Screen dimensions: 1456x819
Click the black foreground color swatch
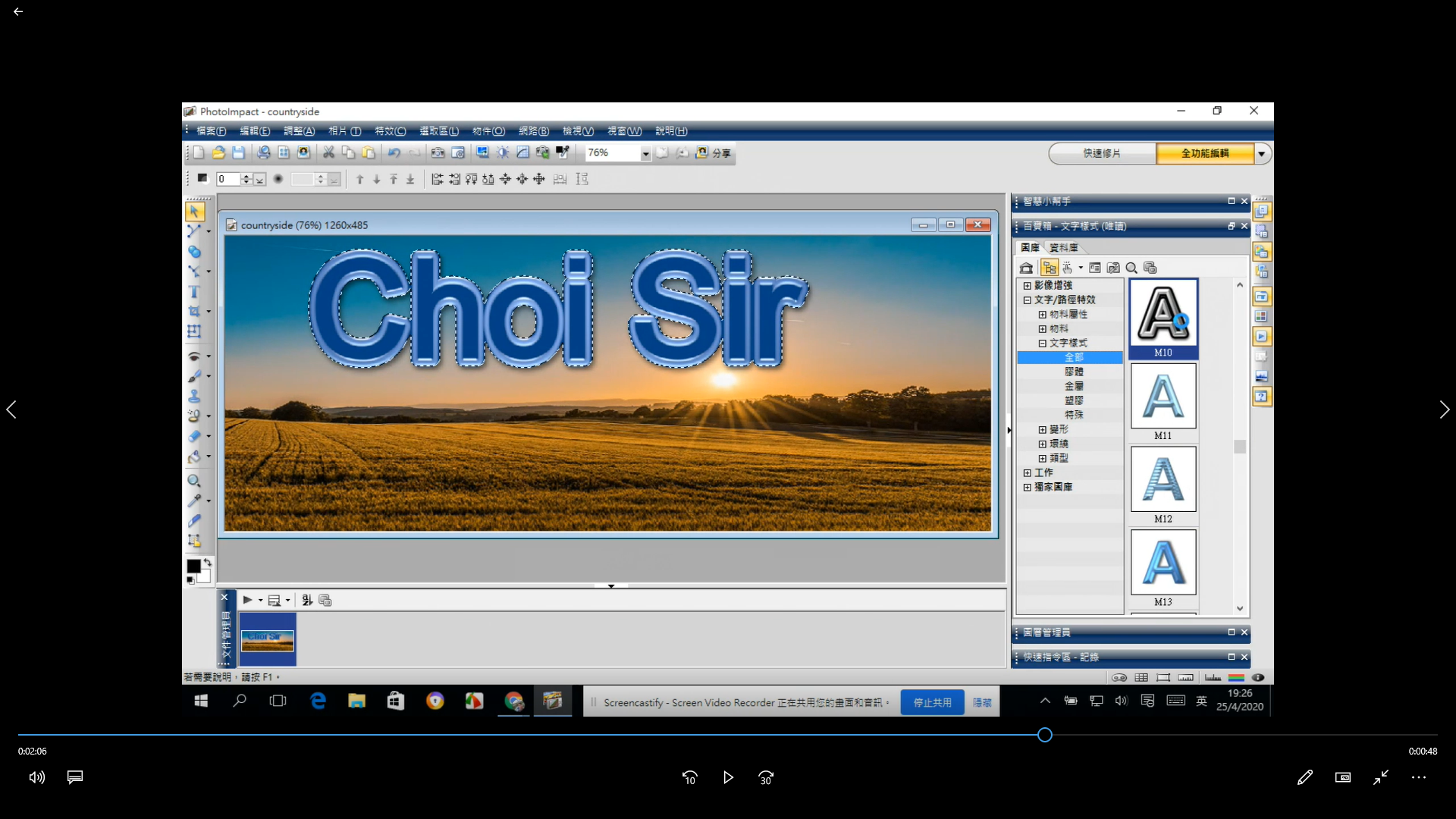pyautogui.click(x=193, y=566)
